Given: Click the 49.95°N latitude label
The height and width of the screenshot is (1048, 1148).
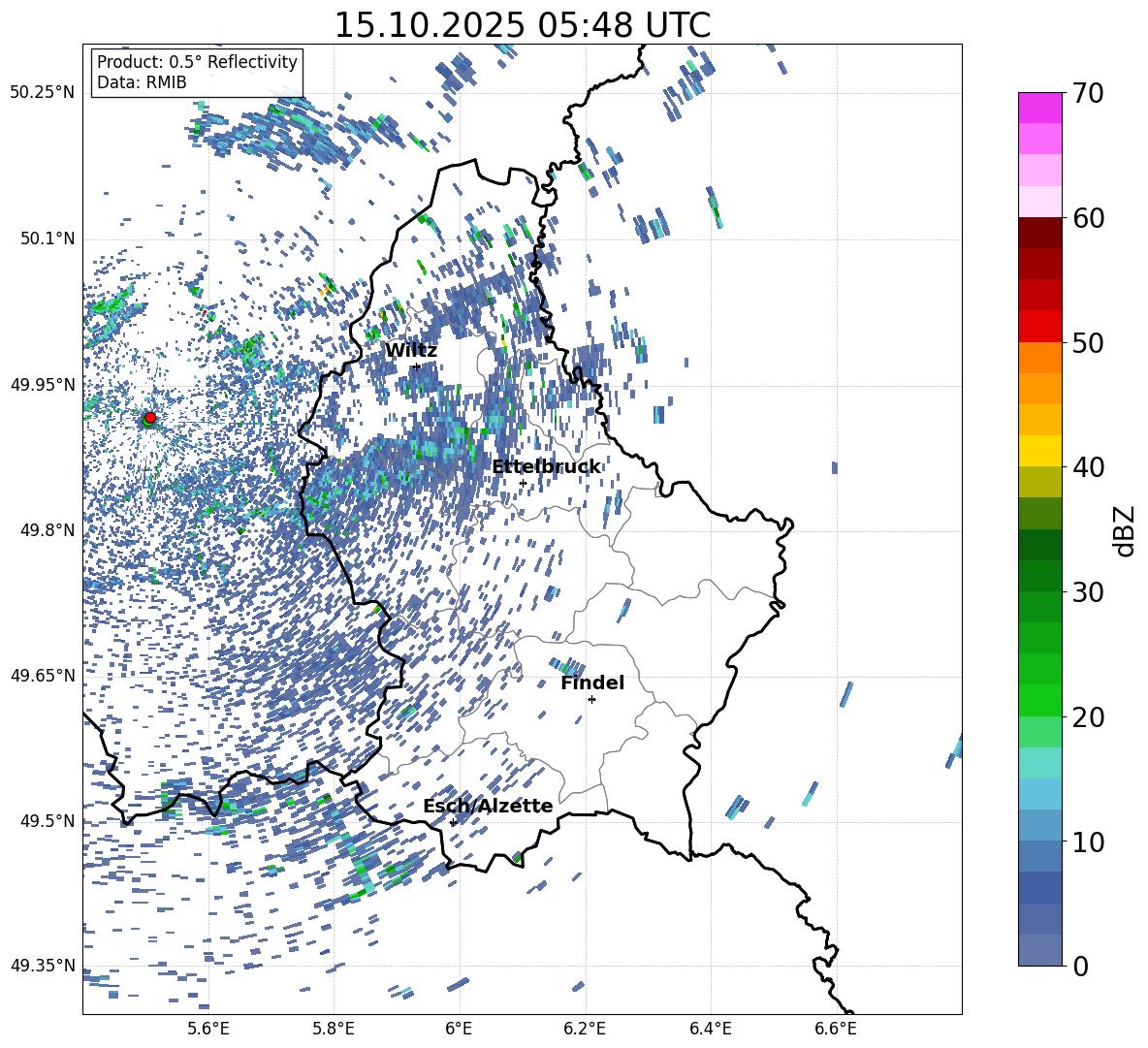Looking at the screenshot, I should (43, 384).
